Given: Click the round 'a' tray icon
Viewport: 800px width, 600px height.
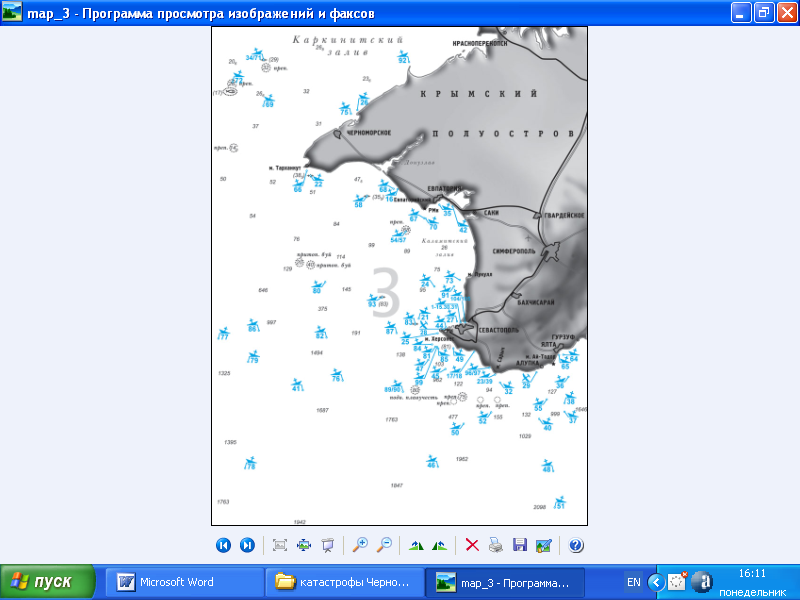Looking at the screenshot, I should [x=703, y=582].
